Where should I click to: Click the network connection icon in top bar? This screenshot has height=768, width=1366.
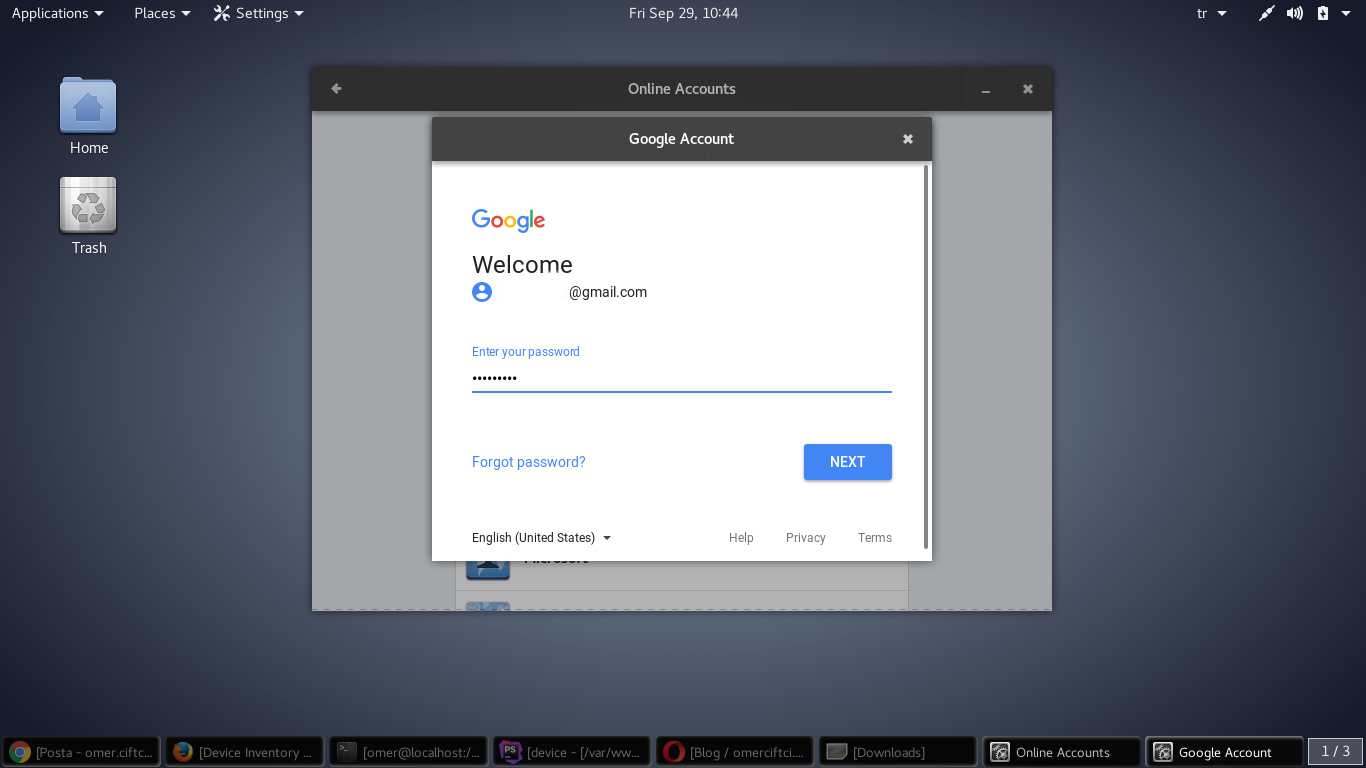(x=1266, y=13)
